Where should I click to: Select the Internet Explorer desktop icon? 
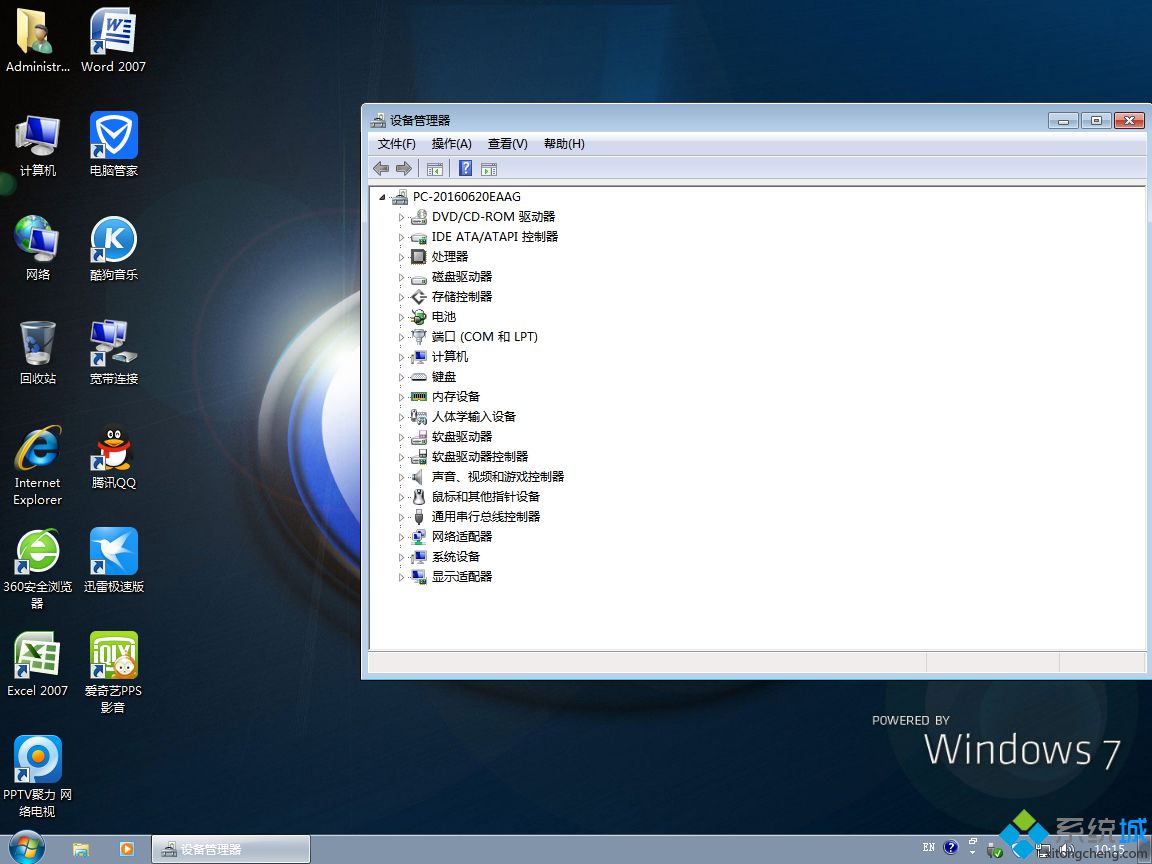37,466
